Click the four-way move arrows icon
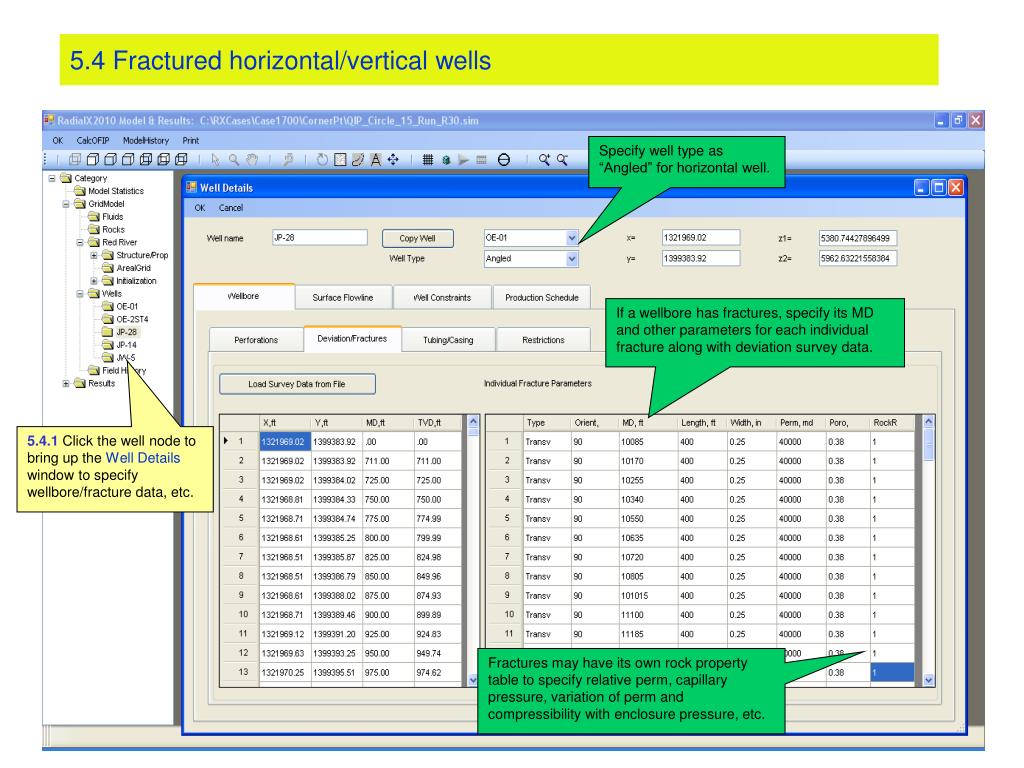The width and height of the screenshot is (1024, 768). tap(393, 159)
